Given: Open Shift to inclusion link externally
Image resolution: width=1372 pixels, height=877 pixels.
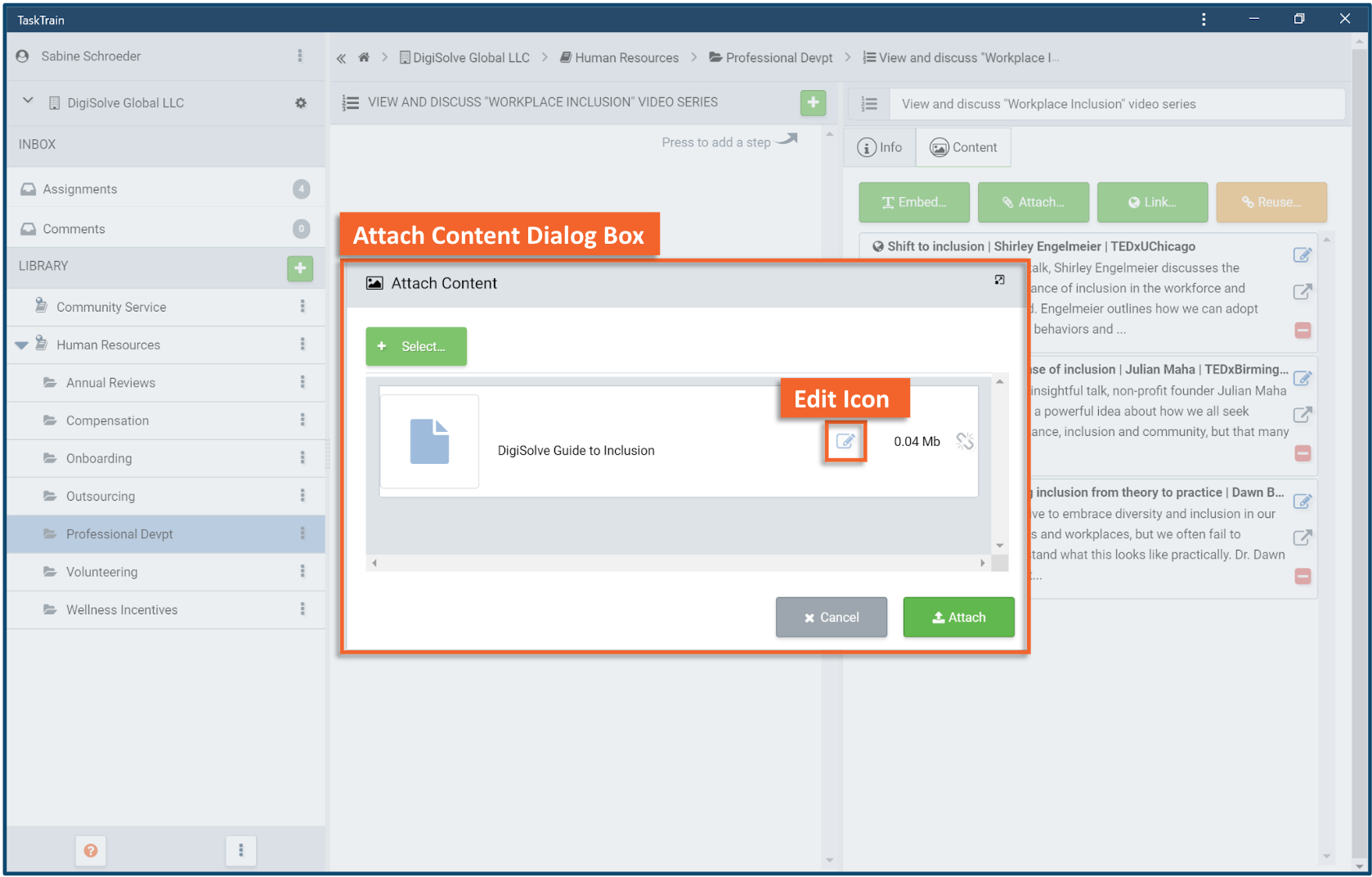Looking at the screenshot, I should 1303,292.
